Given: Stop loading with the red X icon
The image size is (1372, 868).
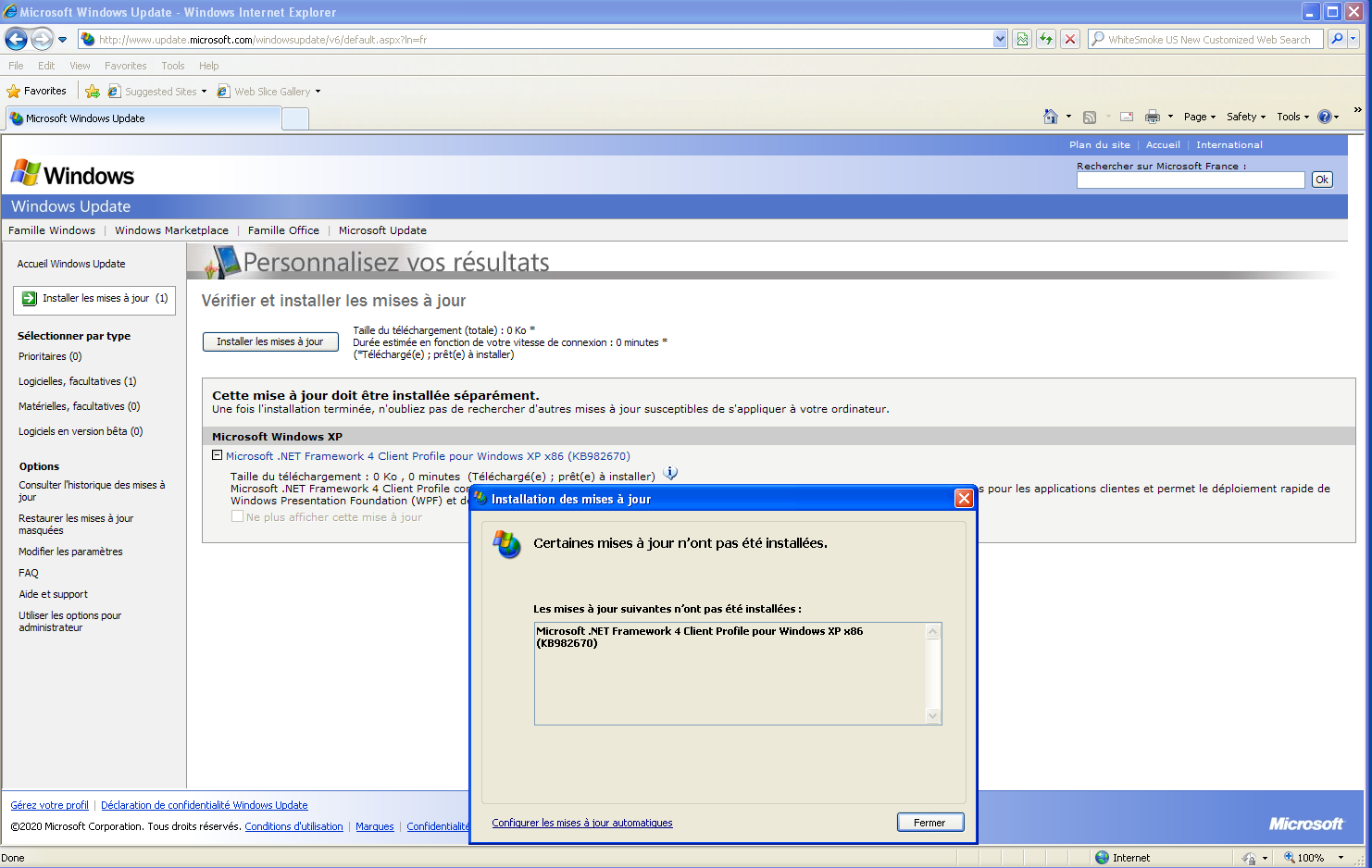Looking at the screenshot, I should pos(1070,39).
